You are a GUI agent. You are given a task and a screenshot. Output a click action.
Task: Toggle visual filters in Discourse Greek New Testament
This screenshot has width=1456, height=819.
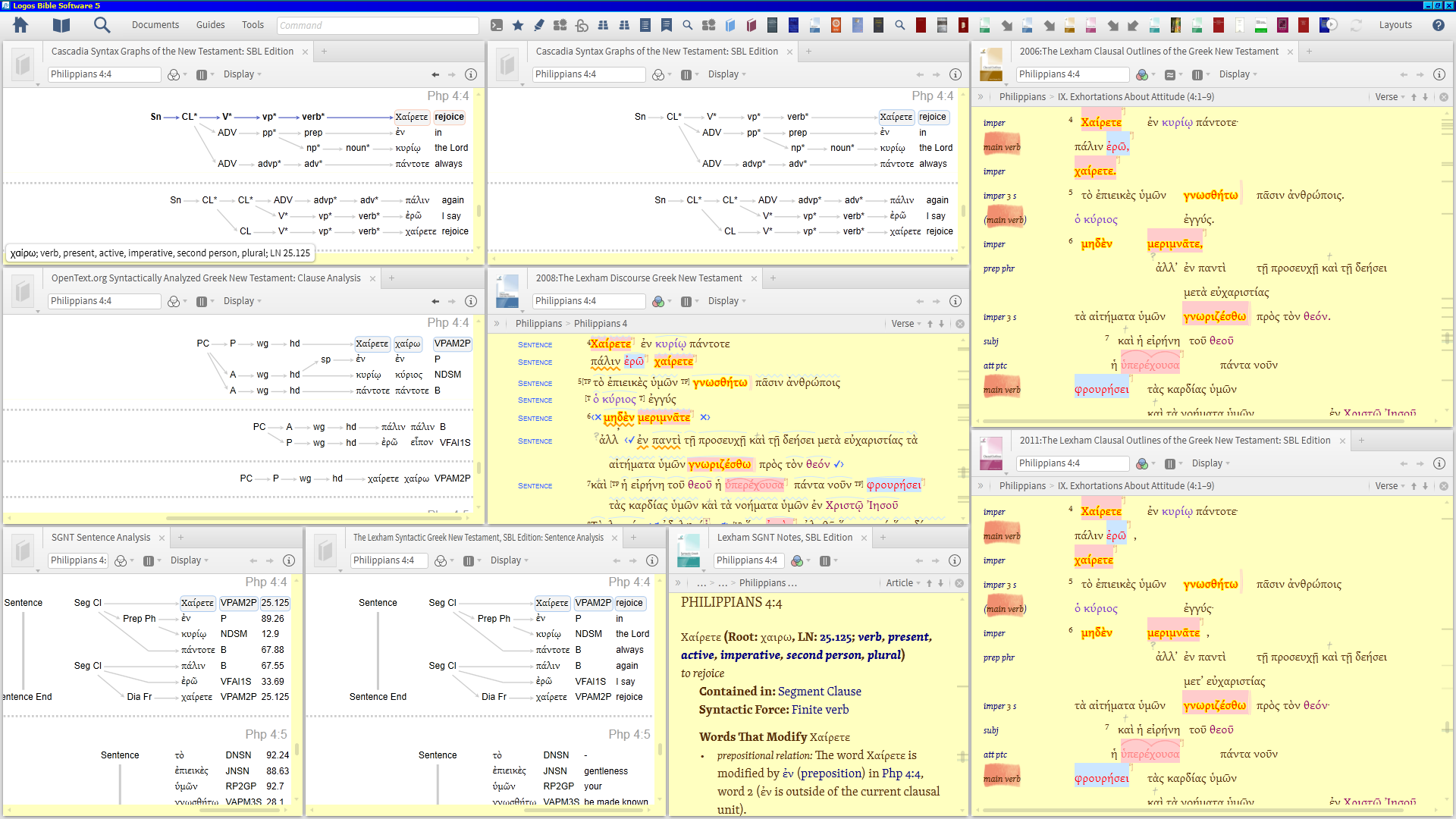pyautogui.click(x=658, y=301)
